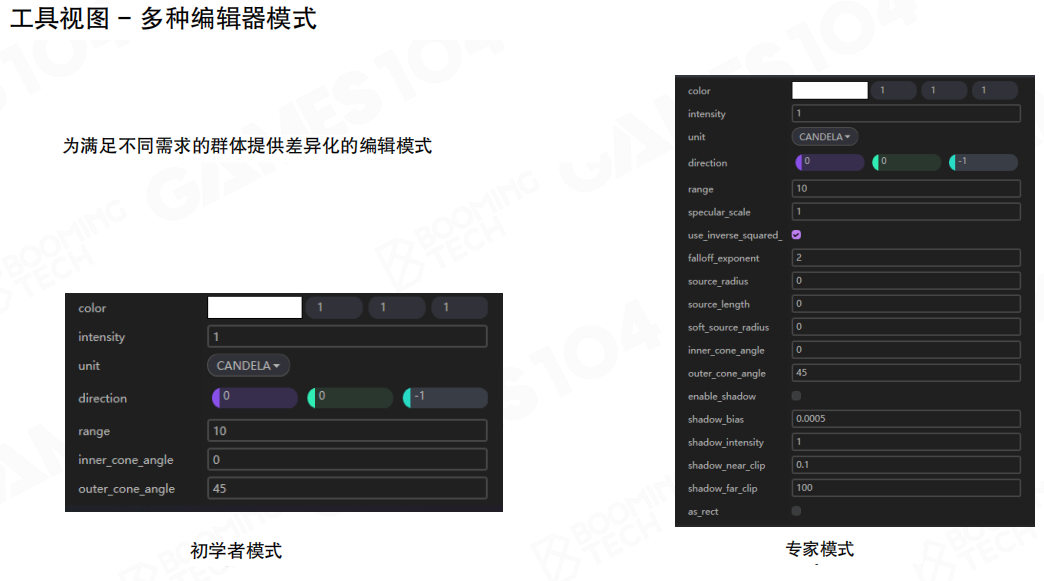Enable the enable_shadow checkbox
Viewport: 1044px width, 581px height.
pos(796,396)
